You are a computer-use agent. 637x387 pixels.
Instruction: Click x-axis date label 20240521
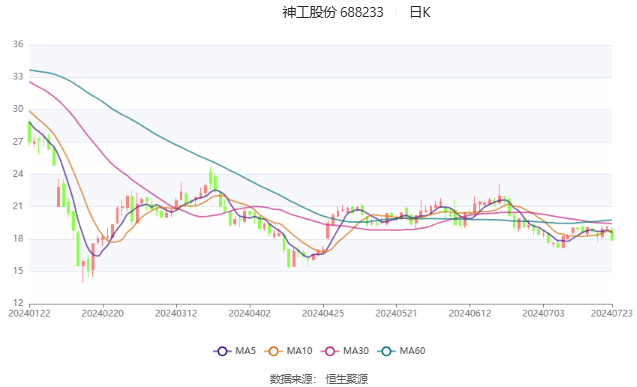396,313
